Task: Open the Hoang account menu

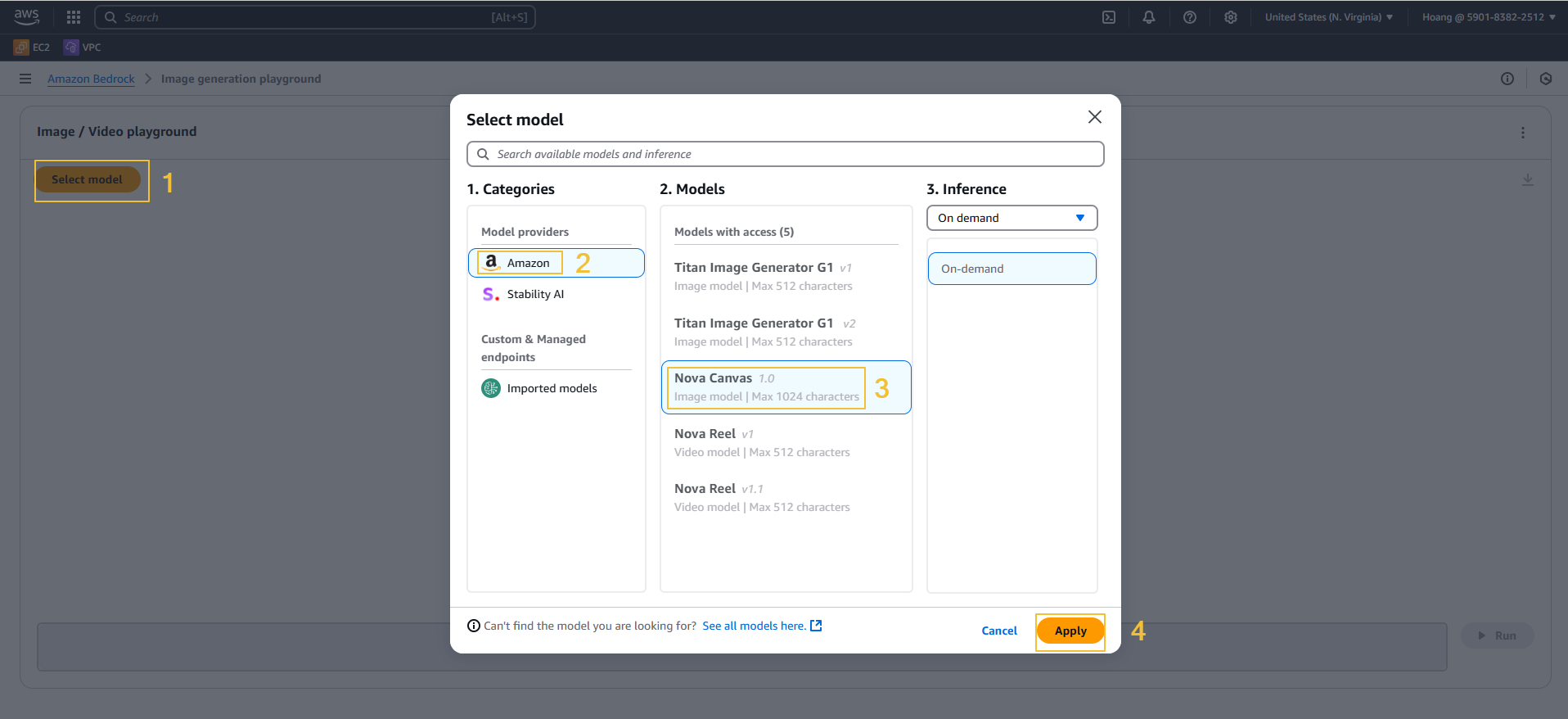Action: (1489, 17)
